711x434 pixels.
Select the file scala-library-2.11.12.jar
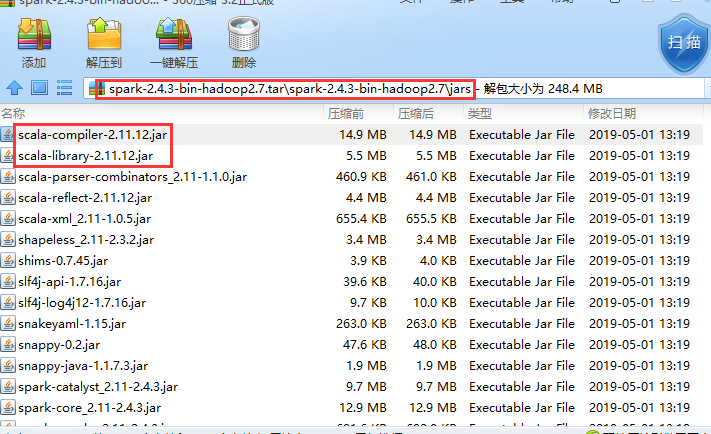(85, 156)
